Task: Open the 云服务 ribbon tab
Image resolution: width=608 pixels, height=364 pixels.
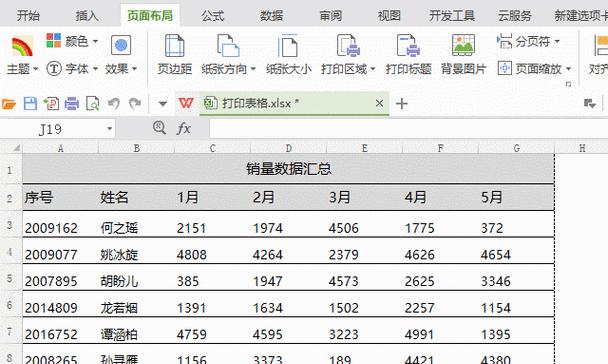Action: 515,16
